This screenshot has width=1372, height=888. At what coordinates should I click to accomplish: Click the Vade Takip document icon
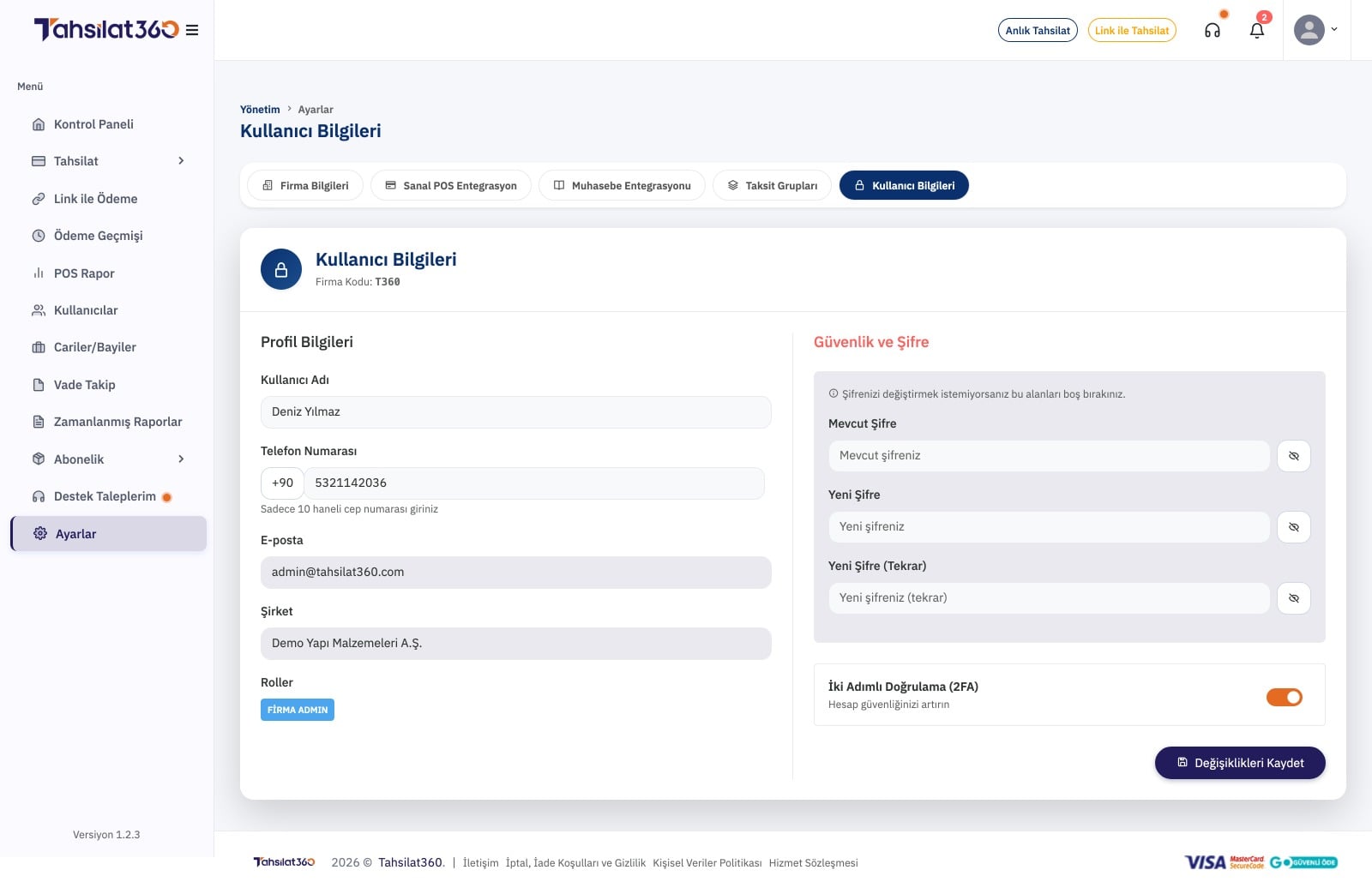pyautogui.click(x=39, y=385)
